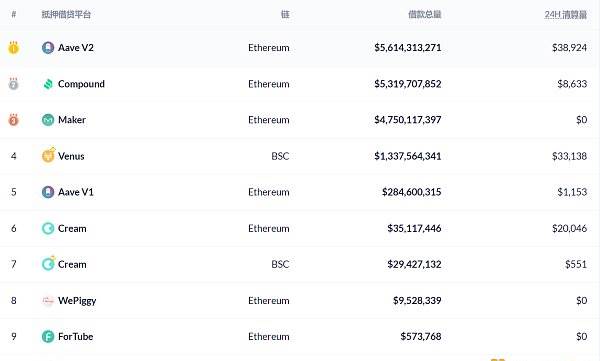
Task: Click the lending platform column header
Action: (66, 15)
